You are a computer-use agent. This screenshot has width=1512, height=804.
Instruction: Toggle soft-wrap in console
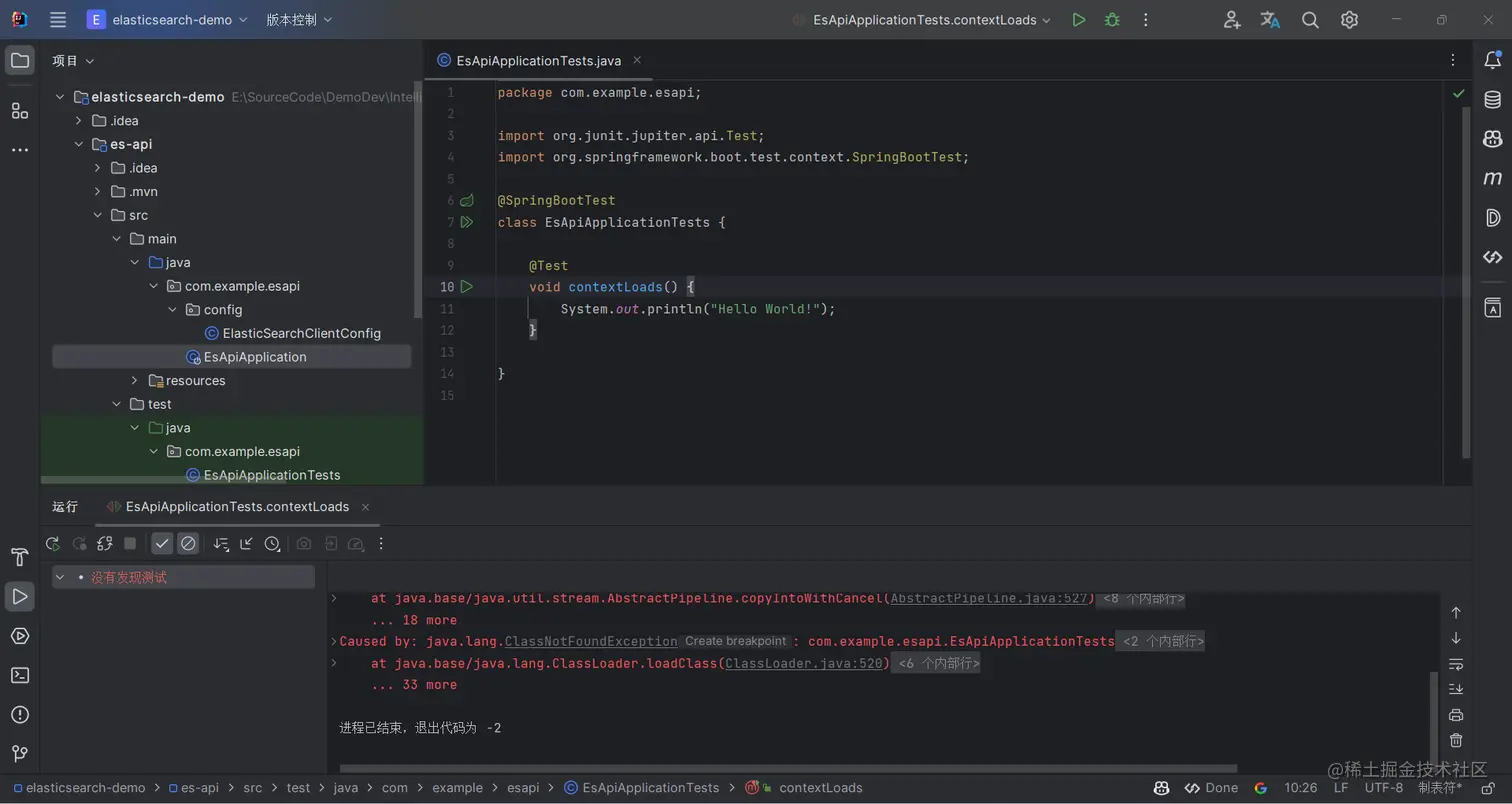pos(1456,663)
